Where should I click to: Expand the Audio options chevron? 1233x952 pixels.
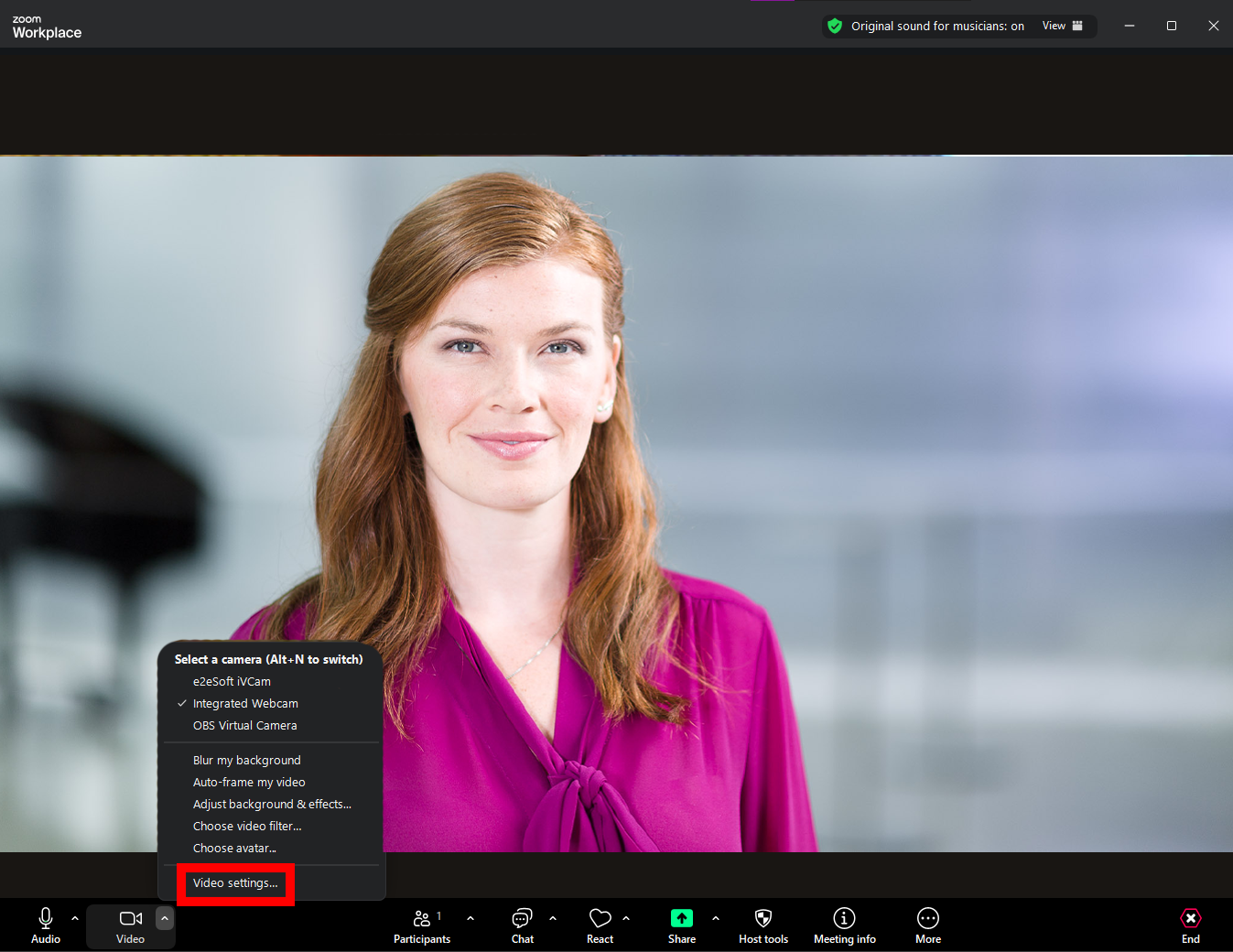click(x=74, y=918)
